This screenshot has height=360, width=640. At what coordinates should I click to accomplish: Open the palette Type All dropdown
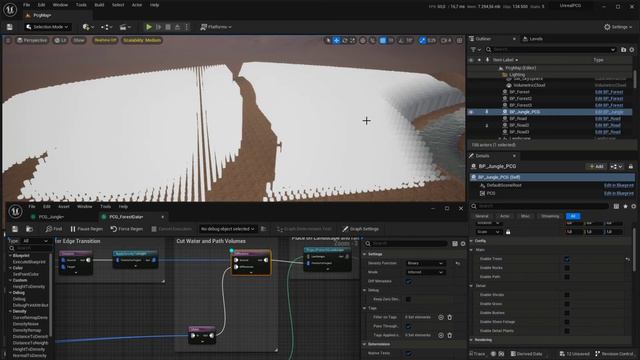pos(34,241)
